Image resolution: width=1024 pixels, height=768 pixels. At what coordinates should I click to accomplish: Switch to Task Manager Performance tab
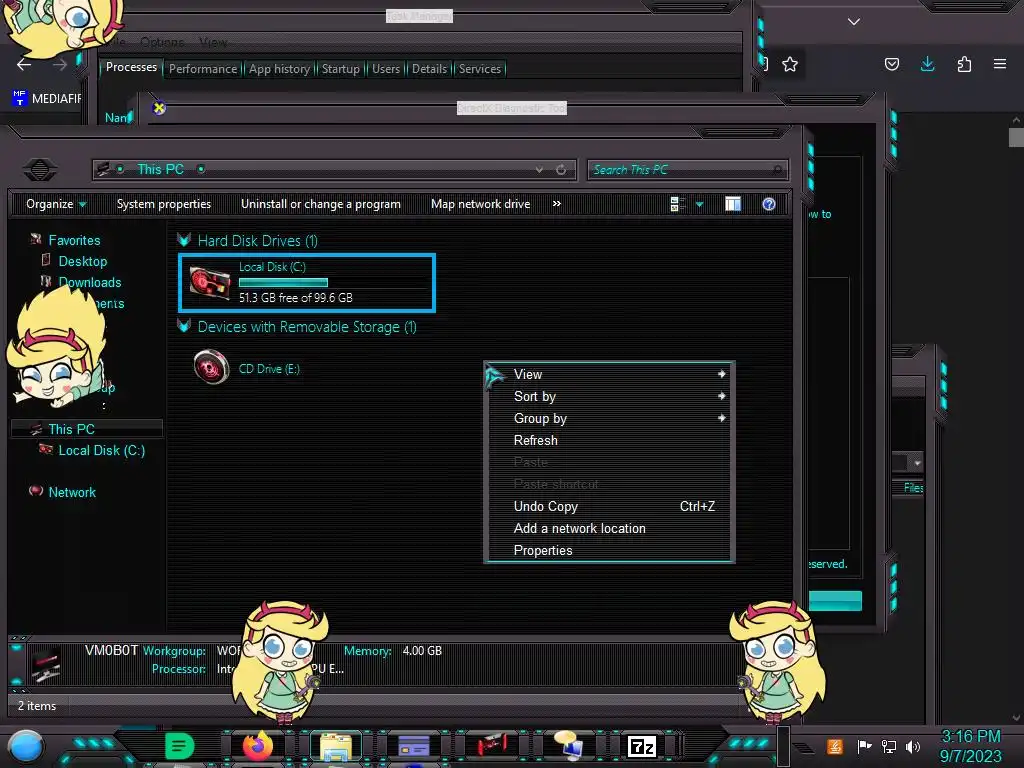pos(203,69)
